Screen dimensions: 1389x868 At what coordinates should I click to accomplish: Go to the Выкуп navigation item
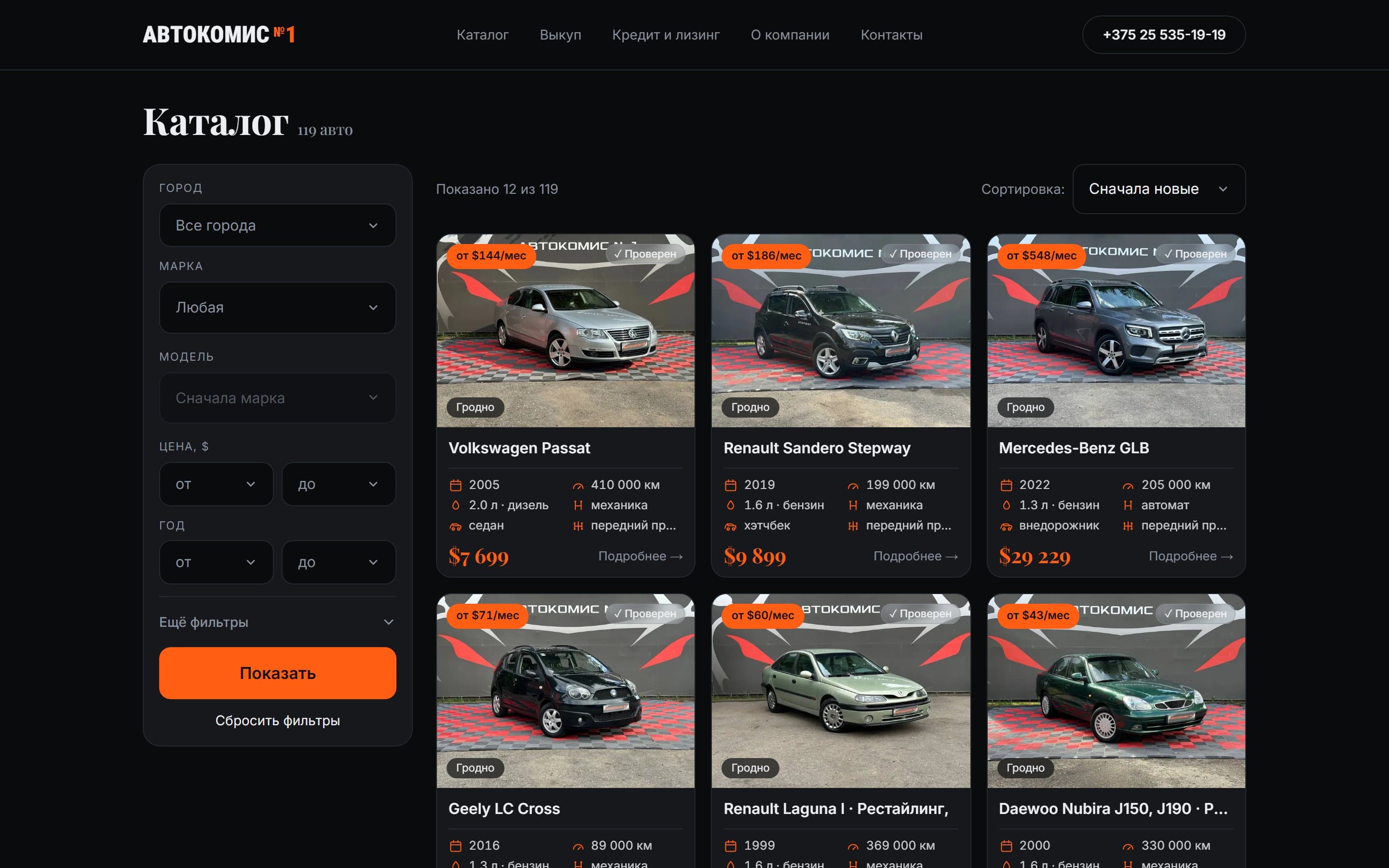(560, 35)
